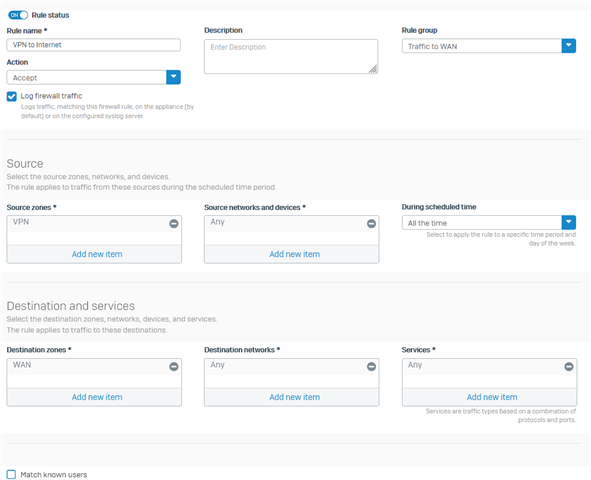Click the Enter Description text area
Viewport: 591px width, 480px height.
(x=291, y=57)
